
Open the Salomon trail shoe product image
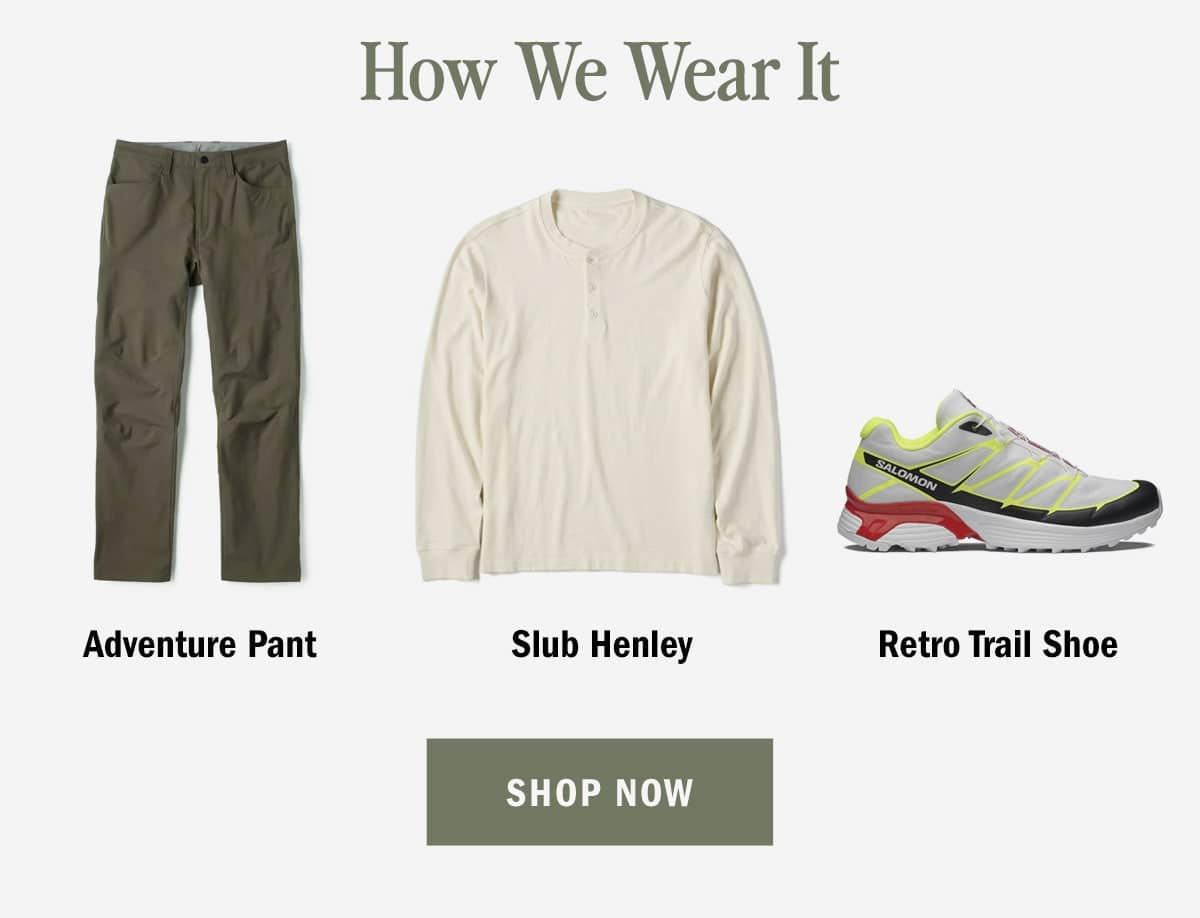(x=1000, y=471)
